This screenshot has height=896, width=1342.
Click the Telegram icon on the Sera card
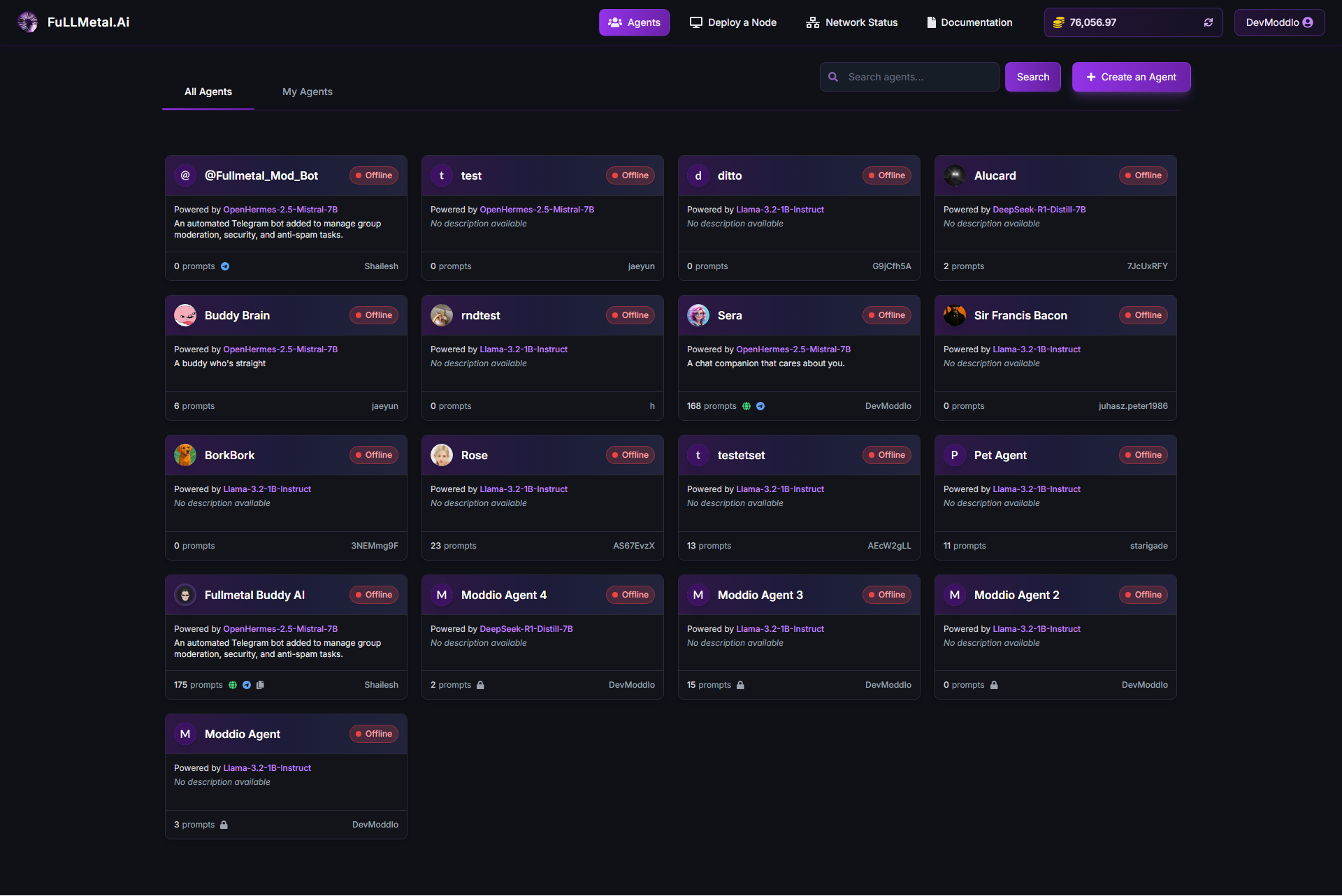760,406
